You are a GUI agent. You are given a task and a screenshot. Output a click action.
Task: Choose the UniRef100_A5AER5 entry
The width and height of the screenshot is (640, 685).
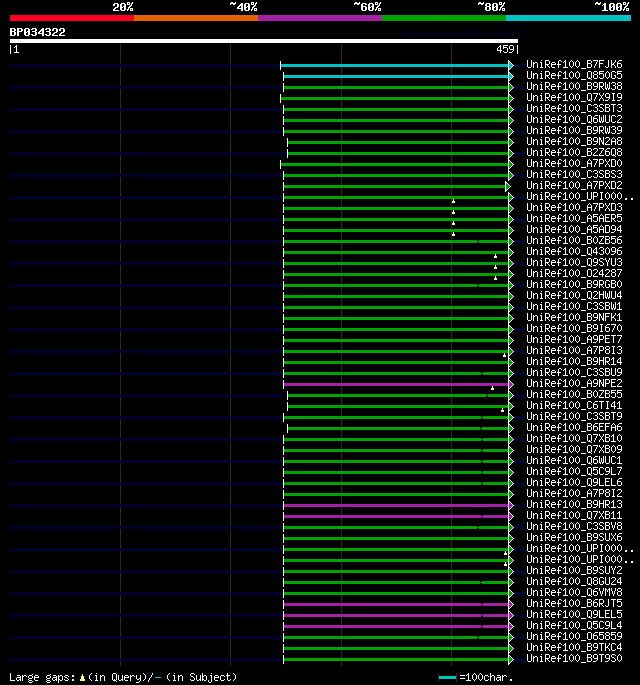[574, 218]
